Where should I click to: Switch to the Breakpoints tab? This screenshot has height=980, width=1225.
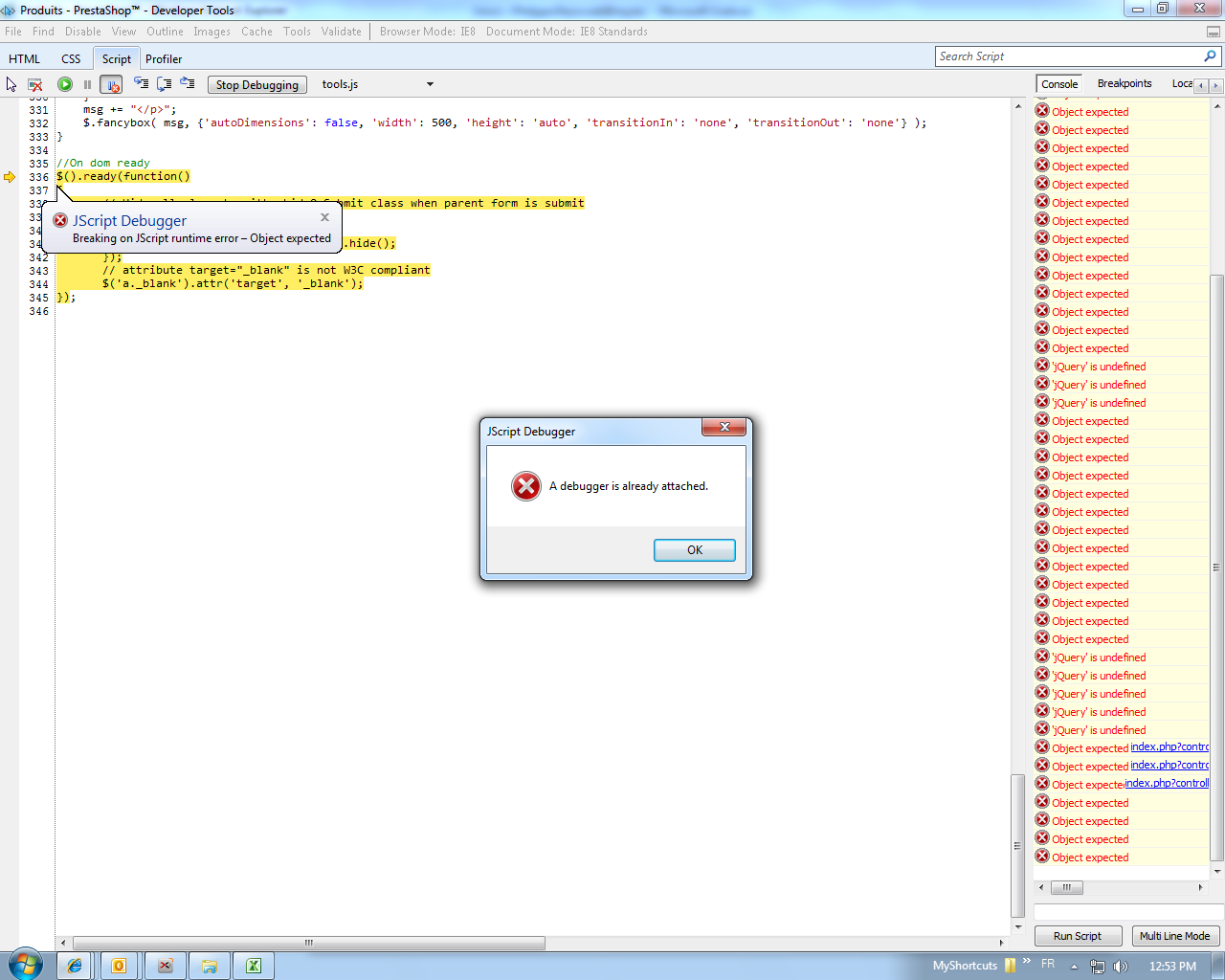click(x=1125, y=83)
